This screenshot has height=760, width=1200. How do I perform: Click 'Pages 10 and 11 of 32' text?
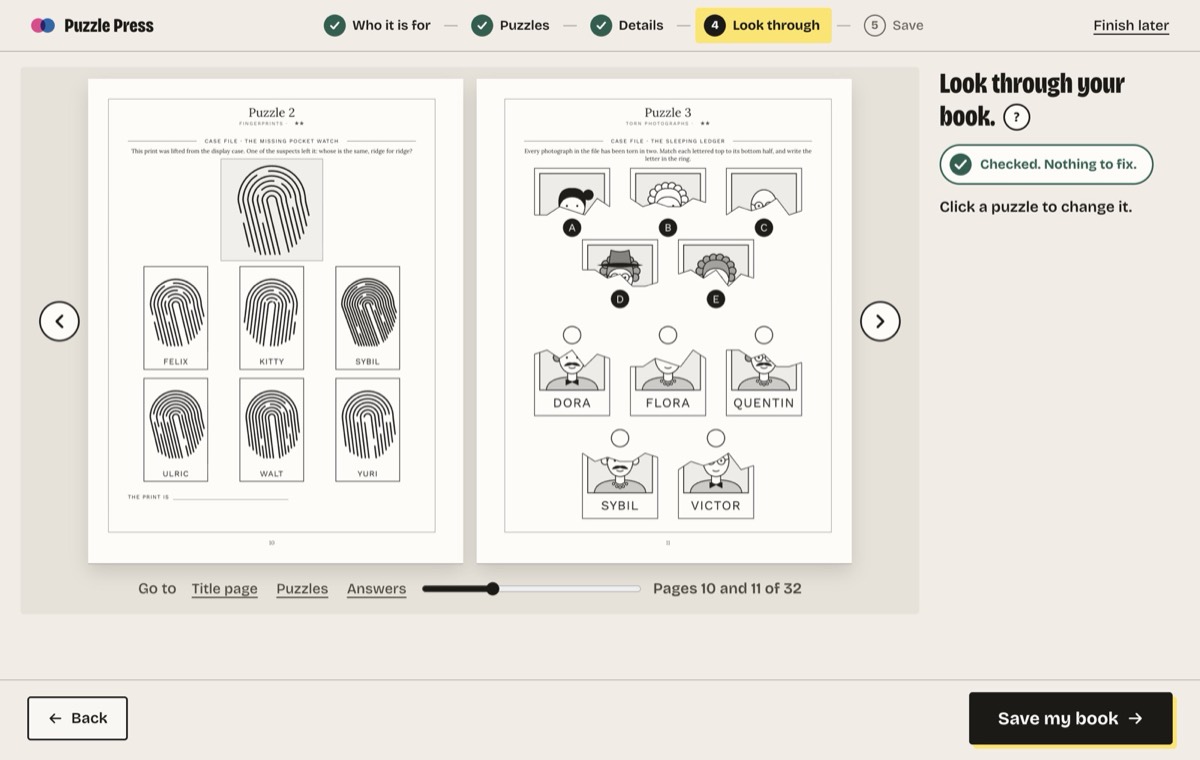(727, 588)
